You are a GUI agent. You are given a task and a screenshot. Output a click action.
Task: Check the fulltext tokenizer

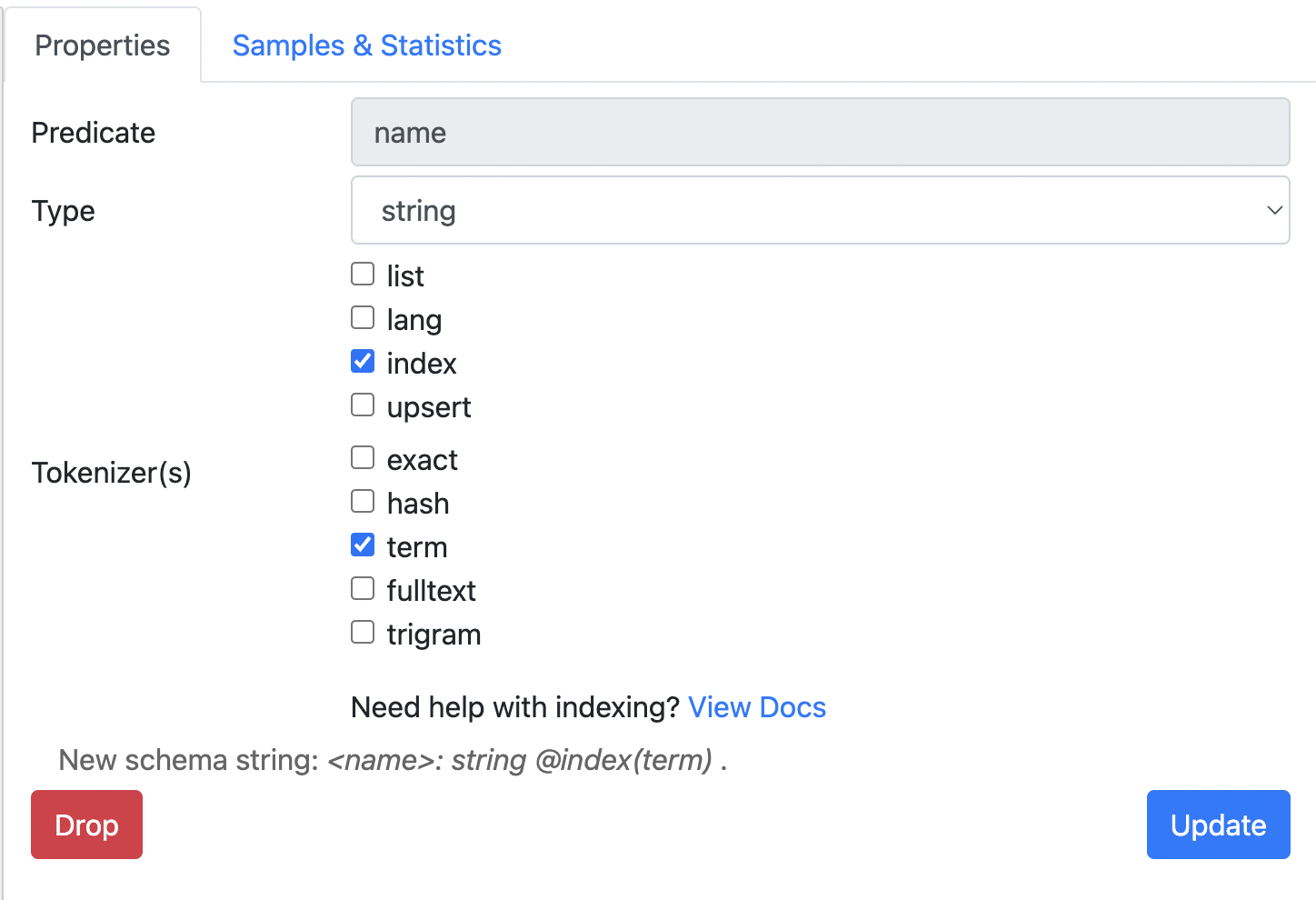363,588
